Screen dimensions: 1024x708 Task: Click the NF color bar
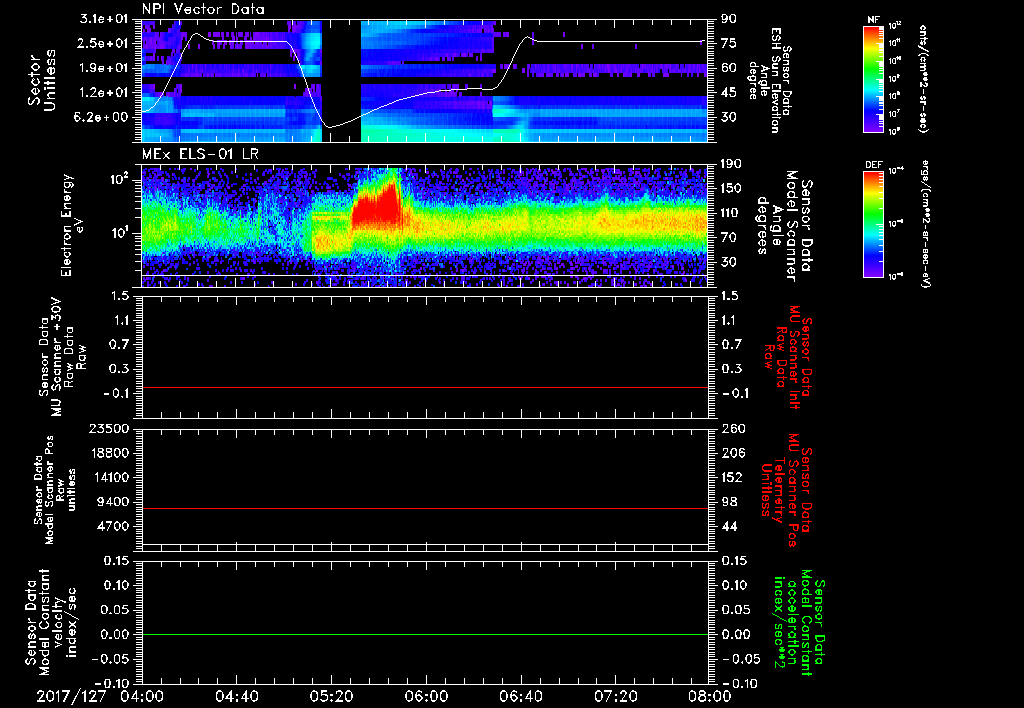coord(873,78)
